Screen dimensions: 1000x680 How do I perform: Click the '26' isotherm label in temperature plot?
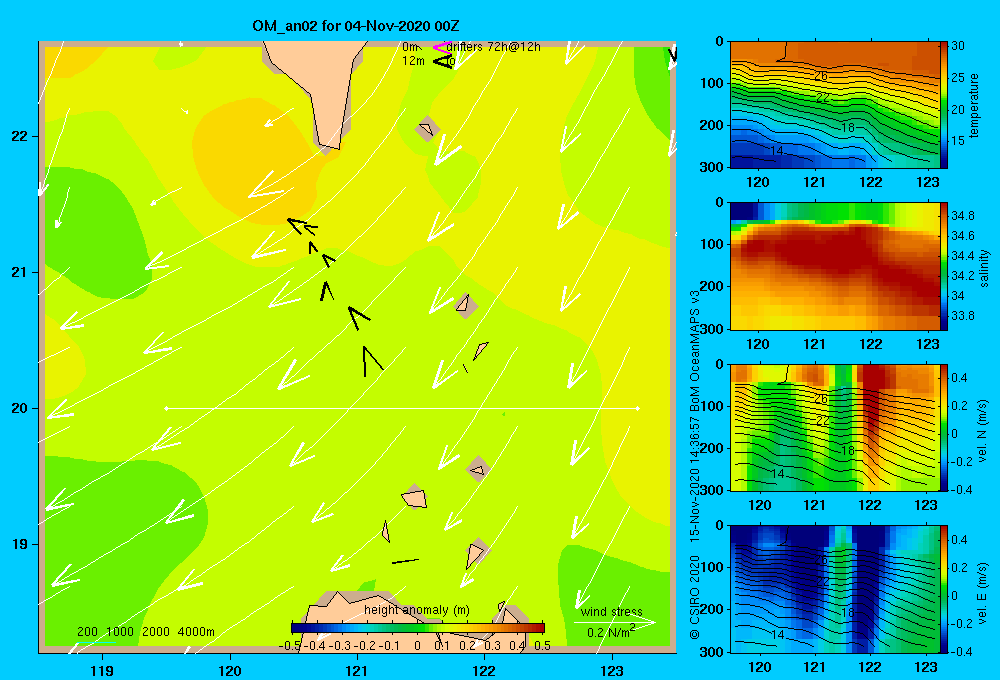click(x=821, y=76)
